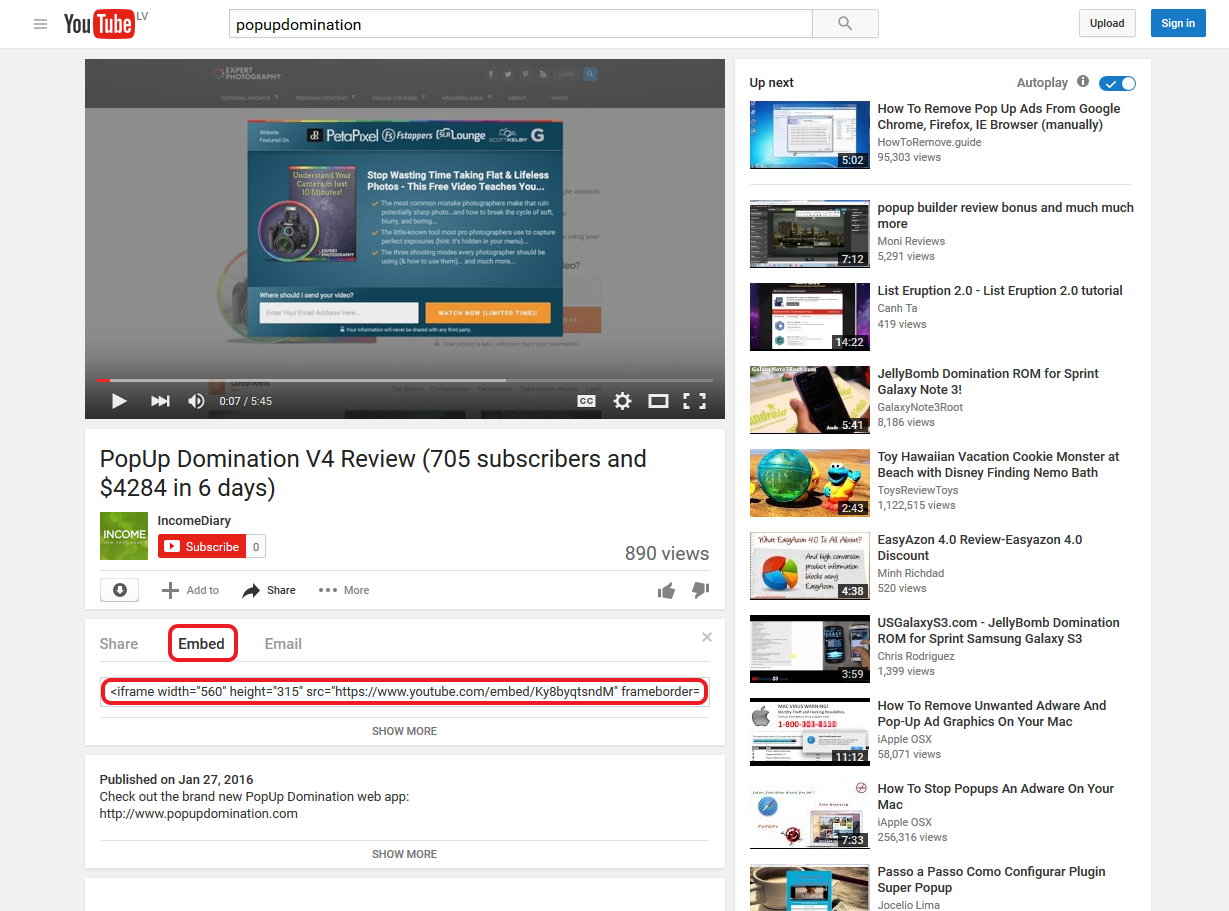Click the Sign in button
This screenshot has width=1229, height=911.
tap(1178, 23)
